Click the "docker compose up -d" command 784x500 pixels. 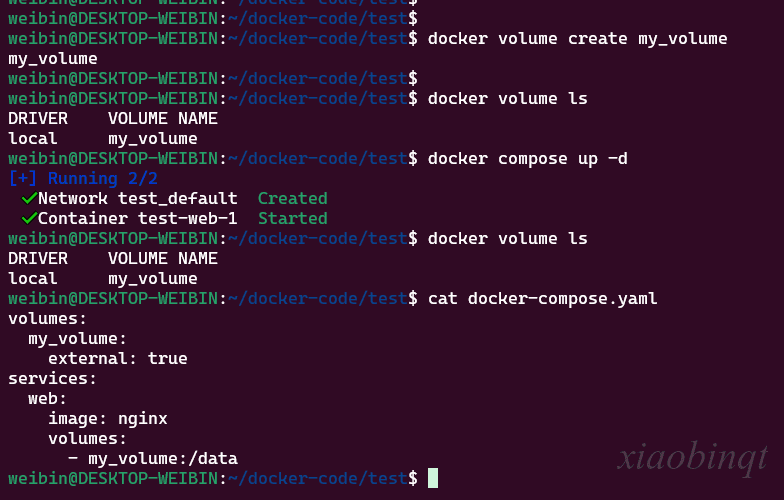[527, 159]
